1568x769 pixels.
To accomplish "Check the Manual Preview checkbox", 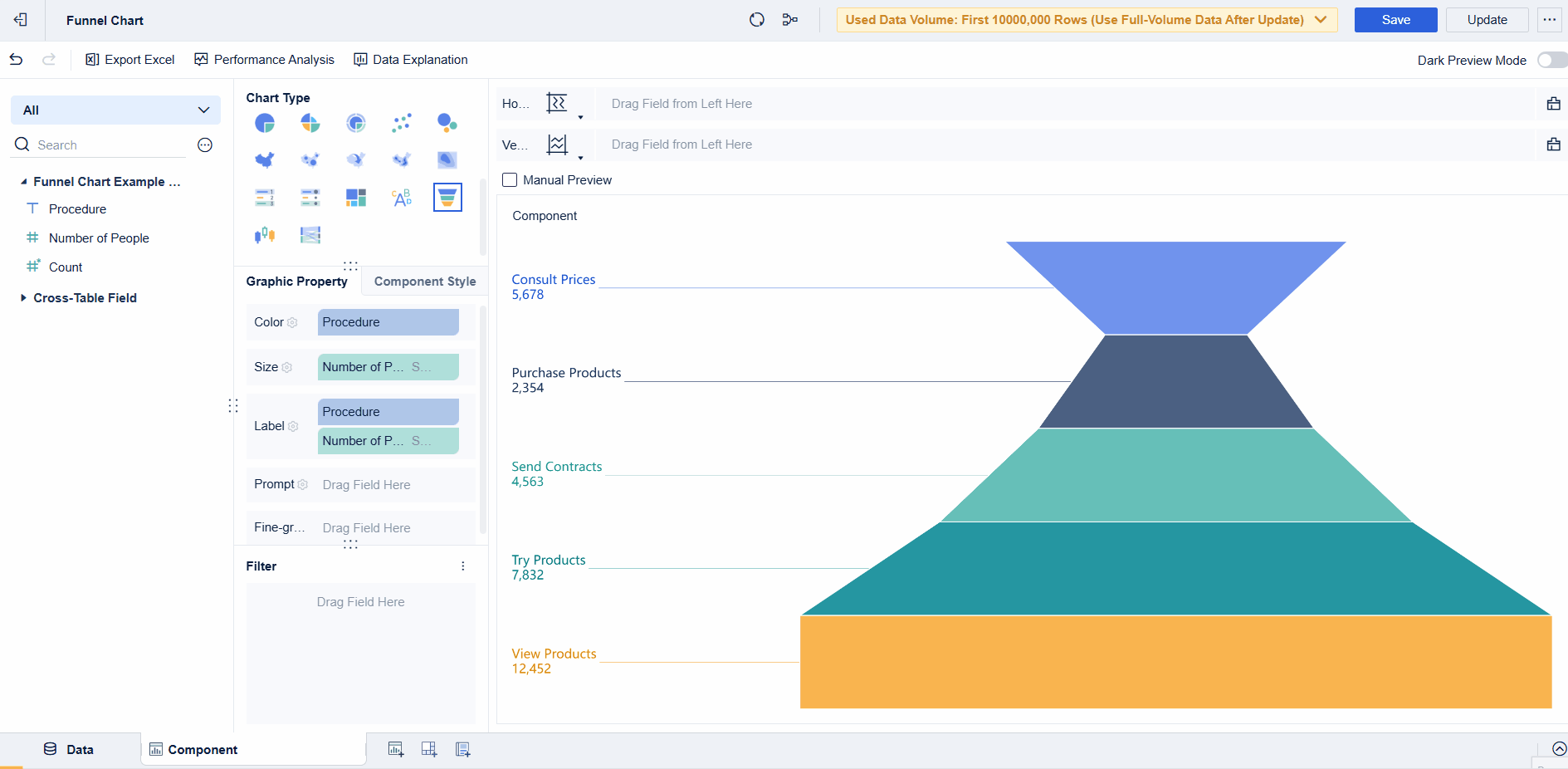I will tap(508, 179).
